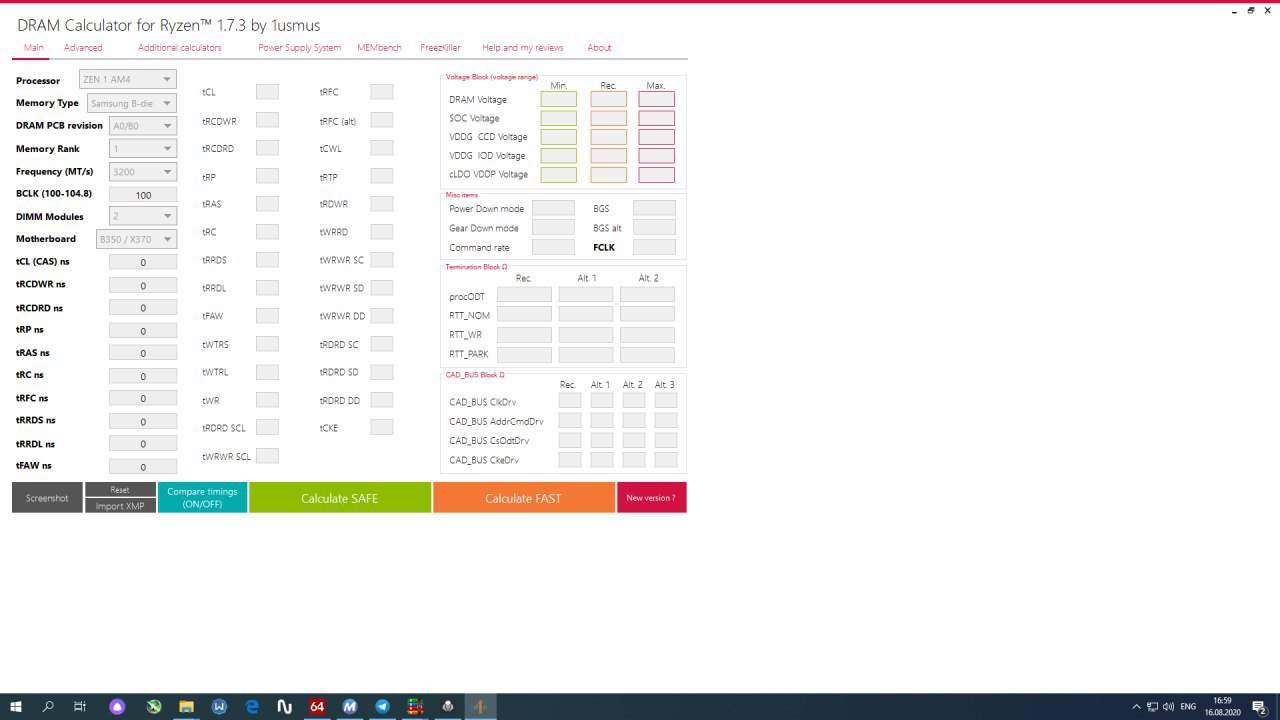The image size is (1280, 720).
Task: Click the tRP ns input field
Action: 143,330
